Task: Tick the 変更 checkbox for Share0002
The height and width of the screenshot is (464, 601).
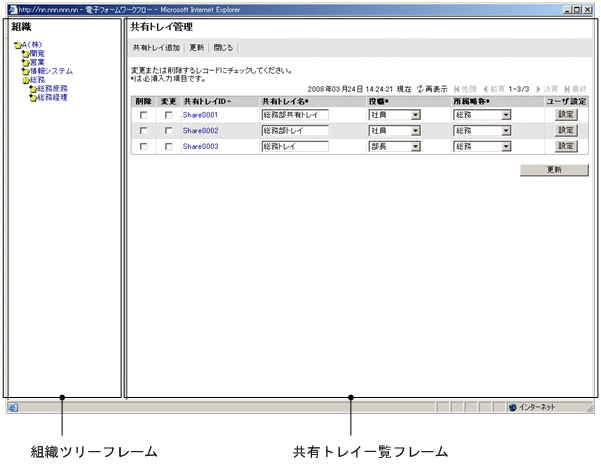Action: pos(169,131)
